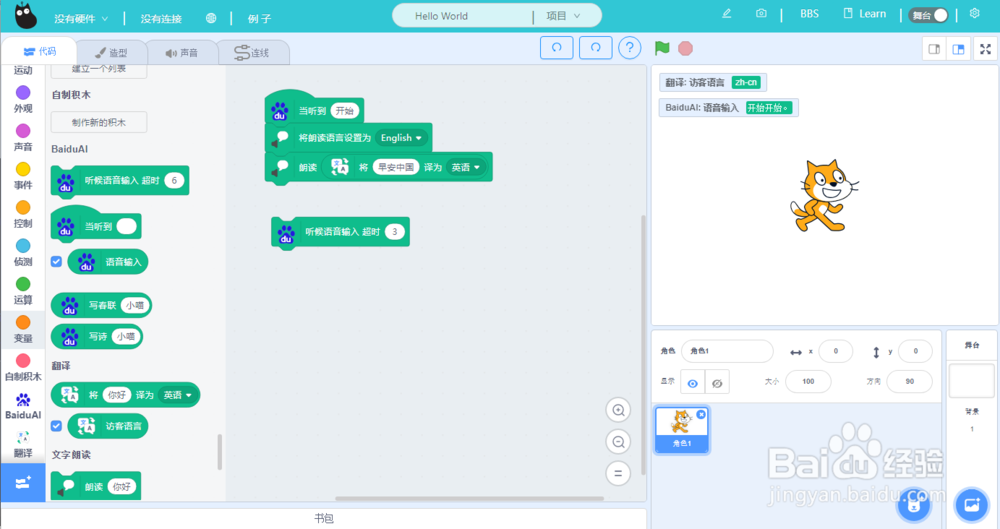Enter fullscreen stage mode icon
This screenshot has width=1000, height=529.
click(x=985, y=49)
